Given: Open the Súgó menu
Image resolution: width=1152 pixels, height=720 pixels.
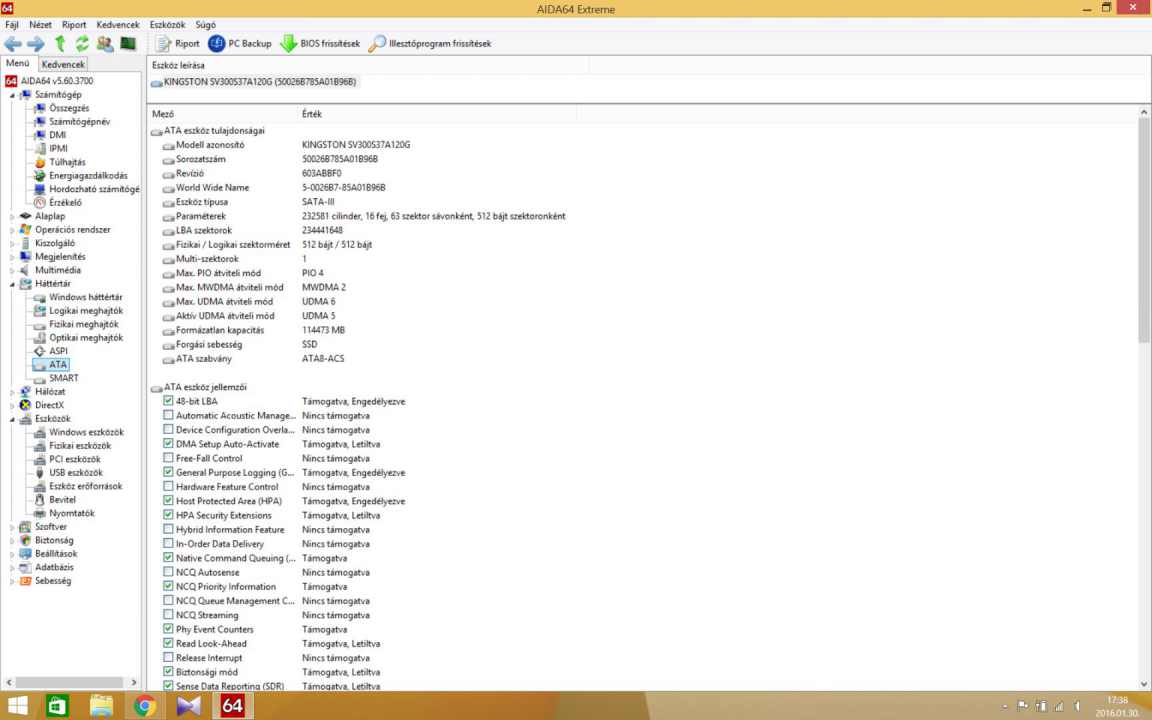Looking at the screenshot, I should pos(206,25).
